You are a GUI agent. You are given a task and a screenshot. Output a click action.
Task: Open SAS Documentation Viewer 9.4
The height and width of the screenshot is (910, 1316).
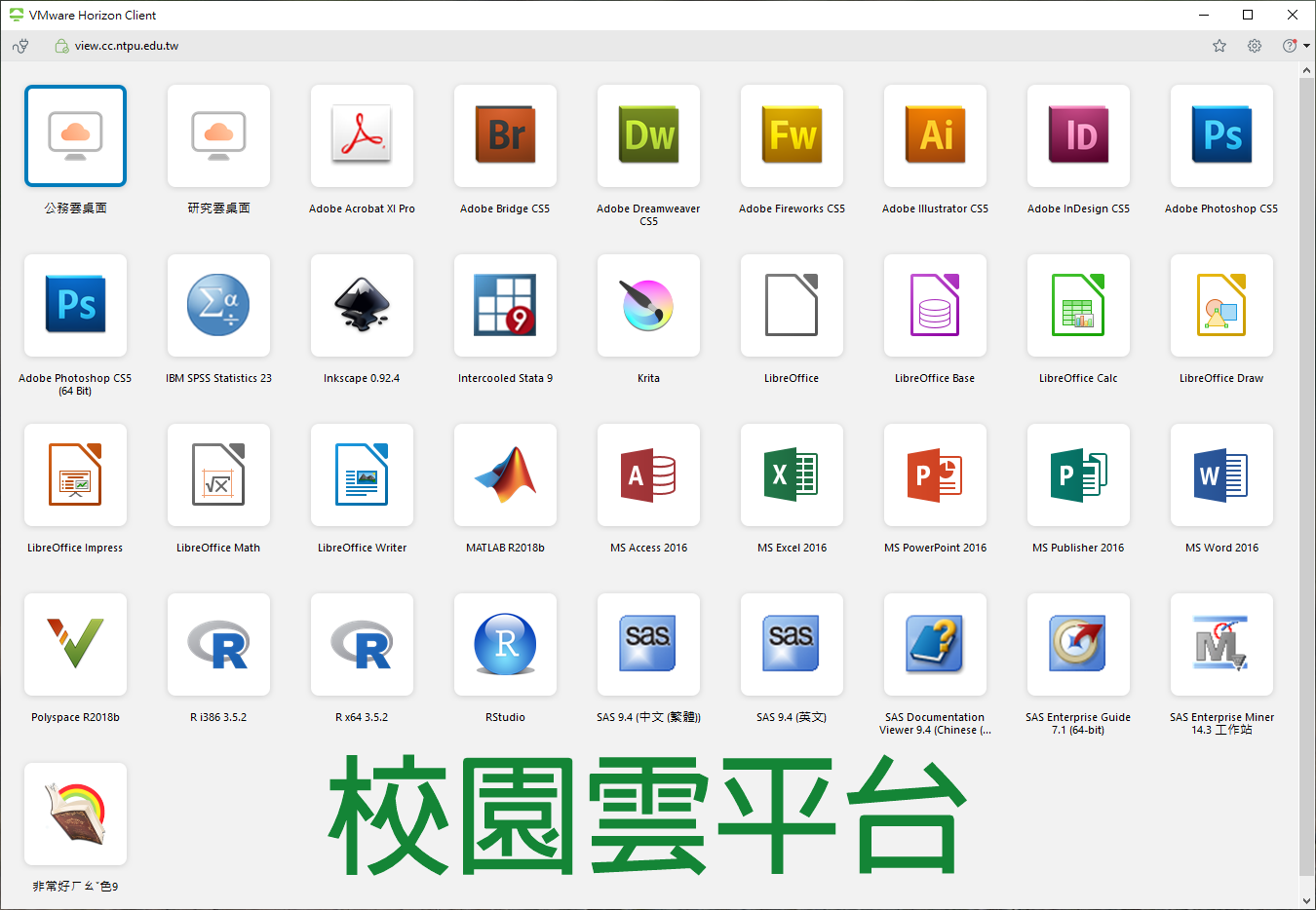[x=935, y=644]
